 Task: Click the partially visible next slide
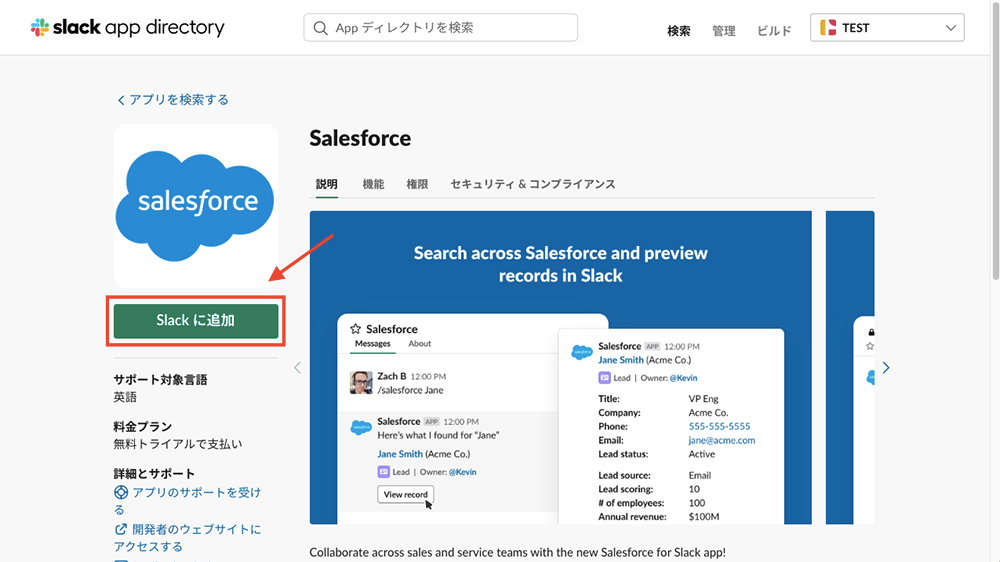pyautogui.click(x=850, y=367)
